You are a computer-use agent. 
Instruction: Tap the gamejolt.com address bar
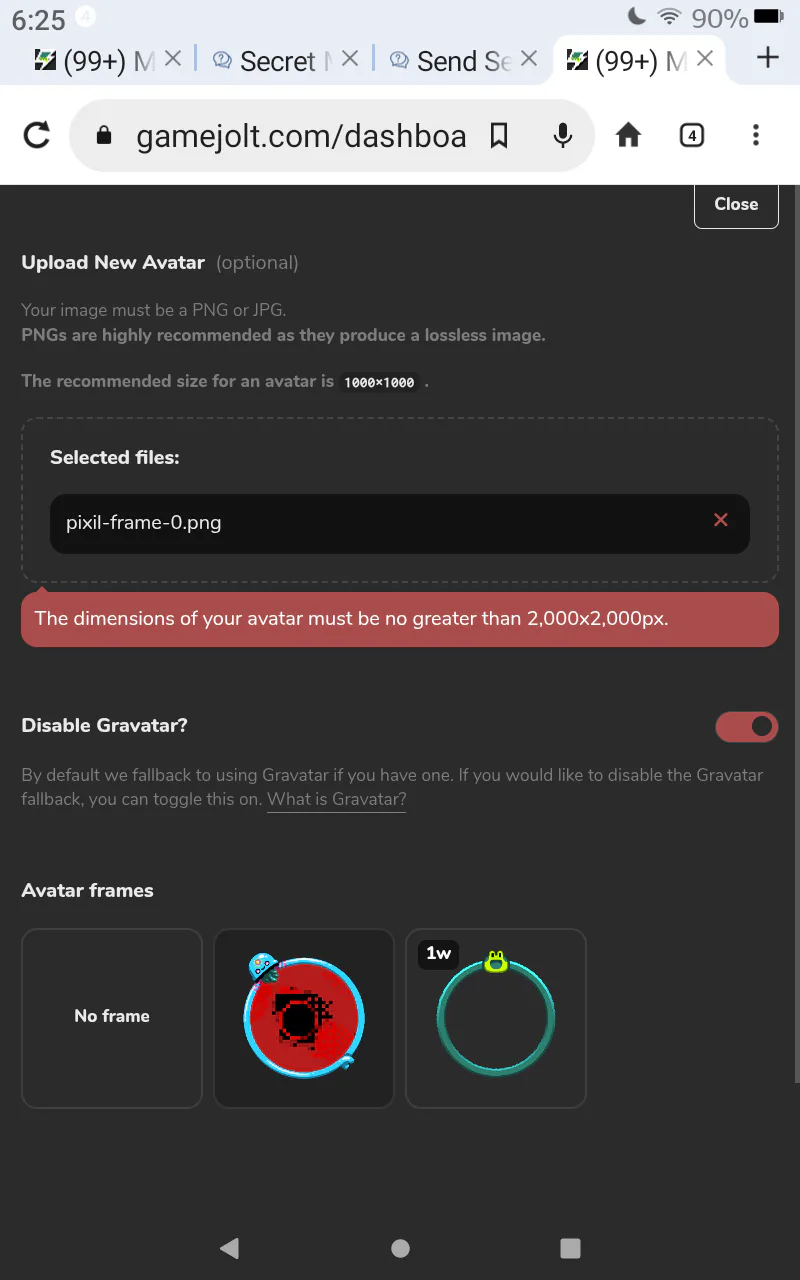(x=300, y=135)
